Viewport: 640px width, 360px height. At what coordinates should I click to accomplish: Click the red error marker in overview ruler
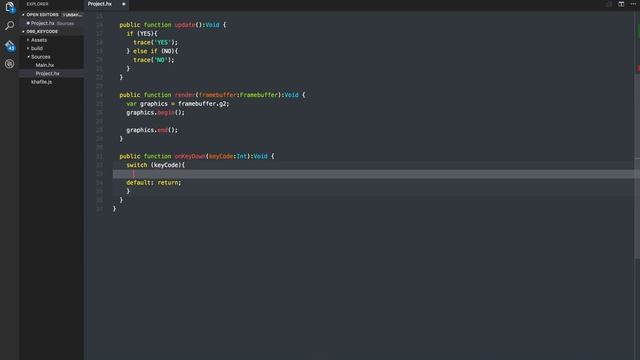coord(638,69)
